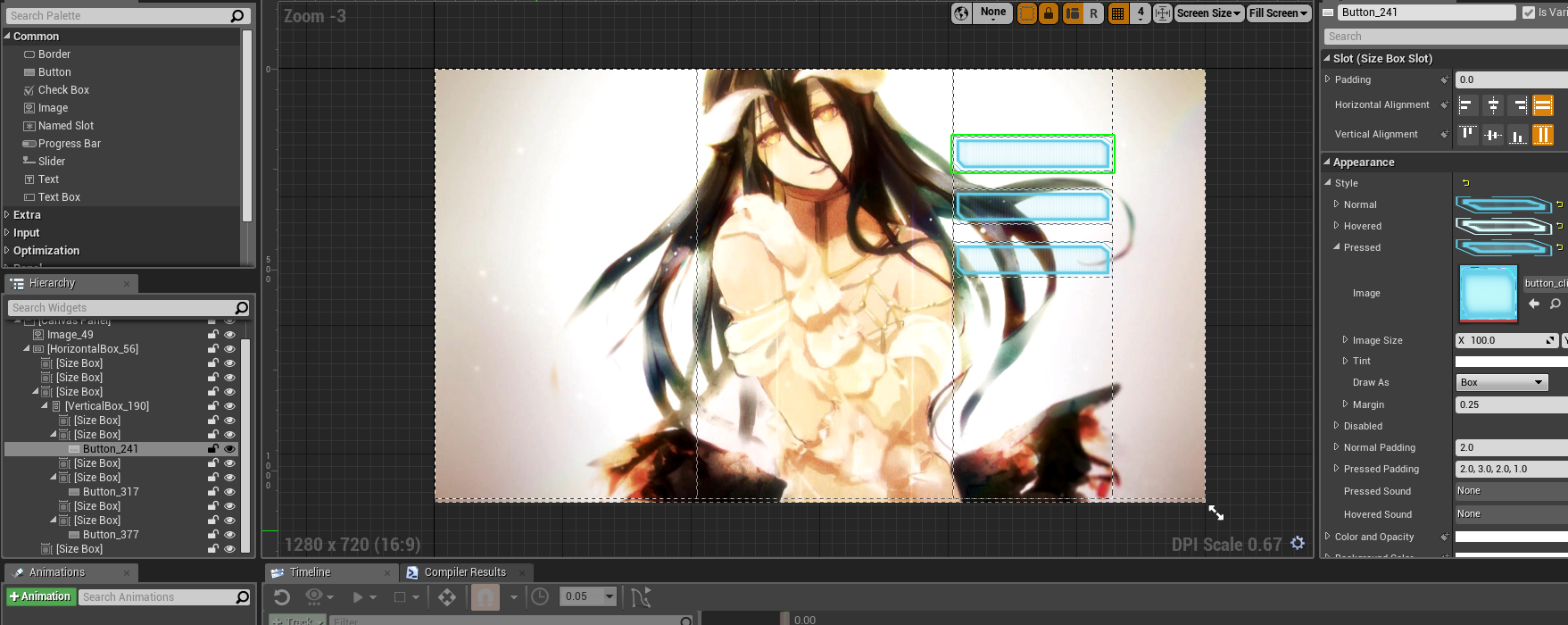1568x625 pixels.
Task: Select the Hierarchy tab
Action: point(52,283)
